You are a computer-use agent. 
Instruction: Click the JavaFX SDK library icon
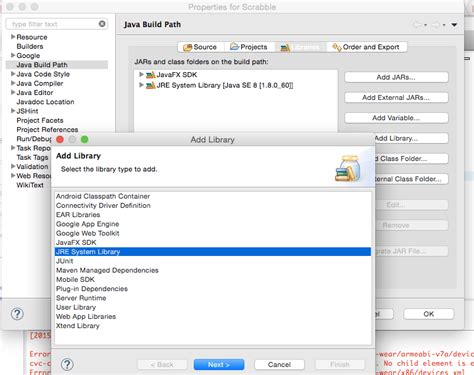click(x=151, y=75)
